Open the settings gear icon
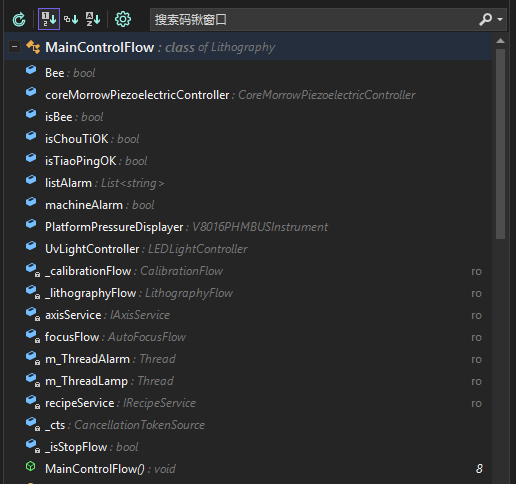516x484 pixels. [123, 19]
